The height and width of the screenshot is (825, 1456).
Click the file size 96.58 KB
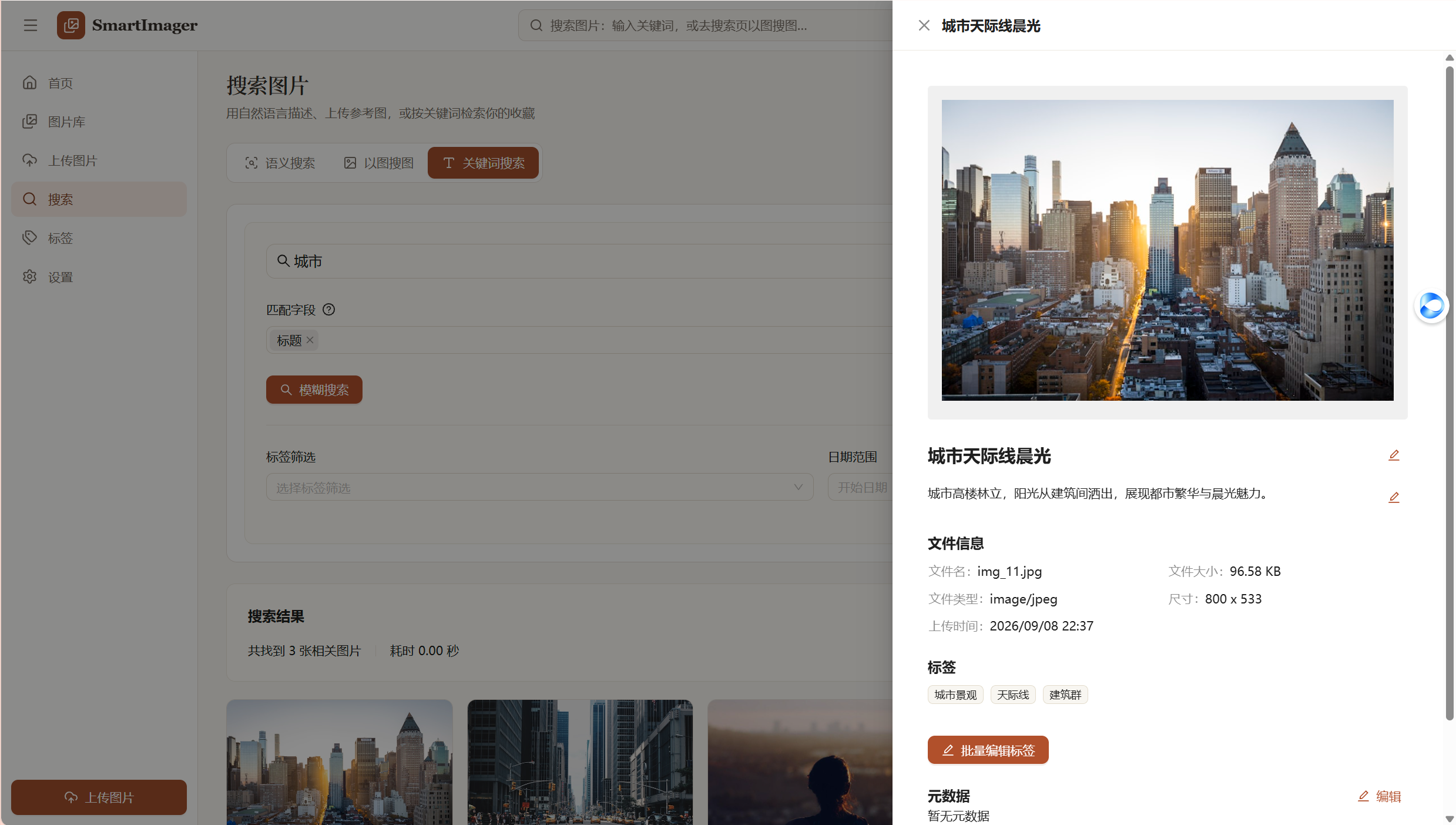pyautogui.click(x=1255, y=571)
